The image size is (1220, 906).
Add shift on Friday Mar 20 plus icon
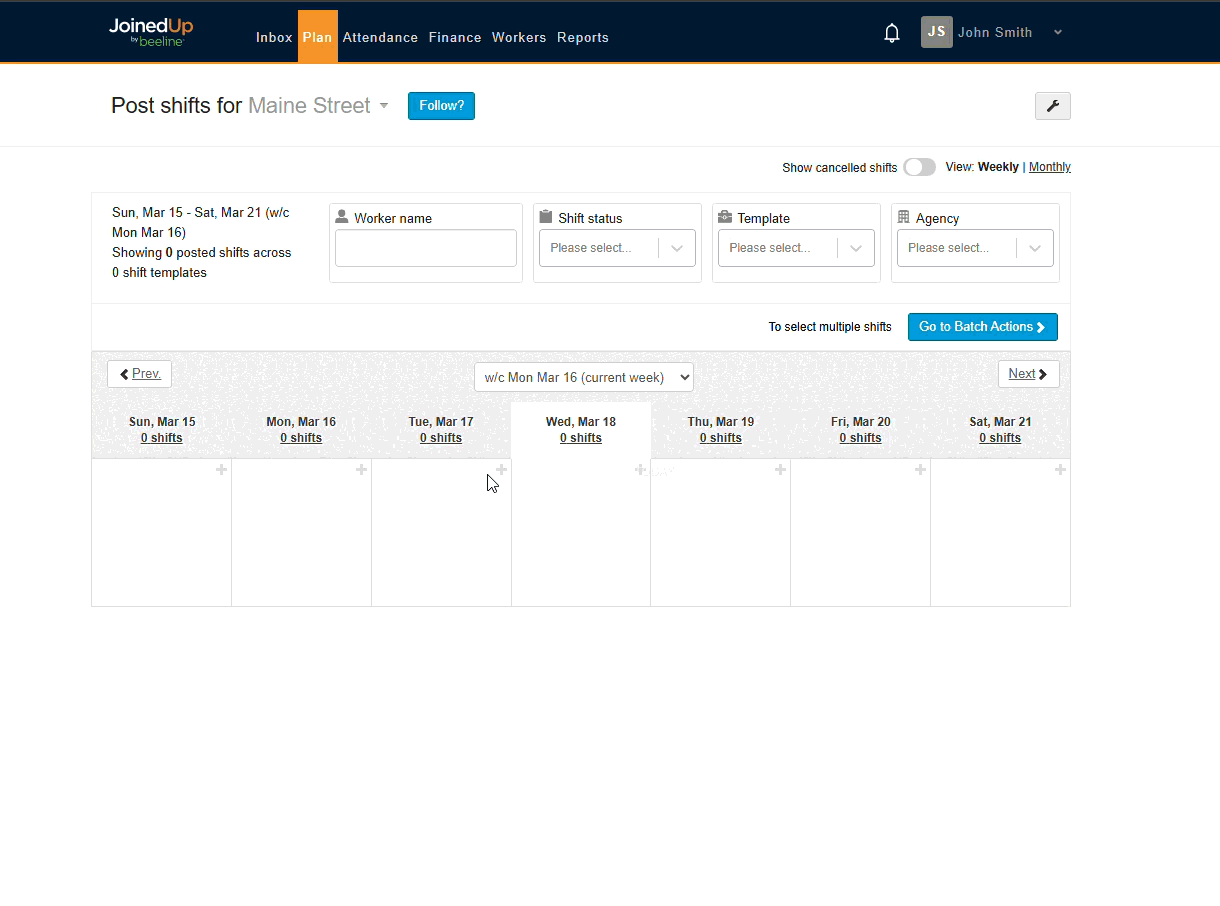920,470
